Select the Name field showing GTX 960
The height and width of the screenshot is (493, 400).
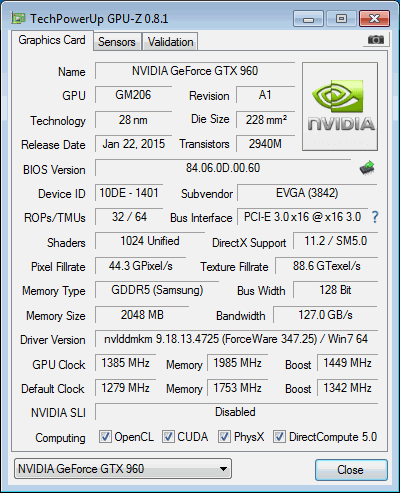click(x=195, y=71)
